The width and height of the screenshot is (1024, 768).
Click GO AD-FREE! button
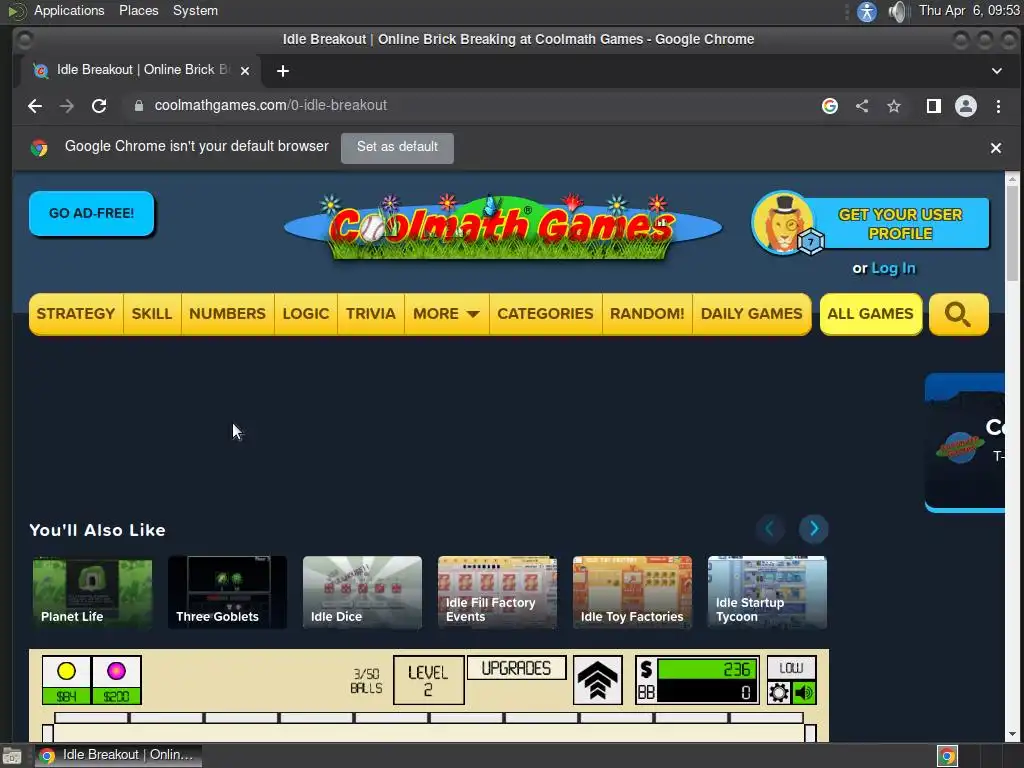(91, 214)
